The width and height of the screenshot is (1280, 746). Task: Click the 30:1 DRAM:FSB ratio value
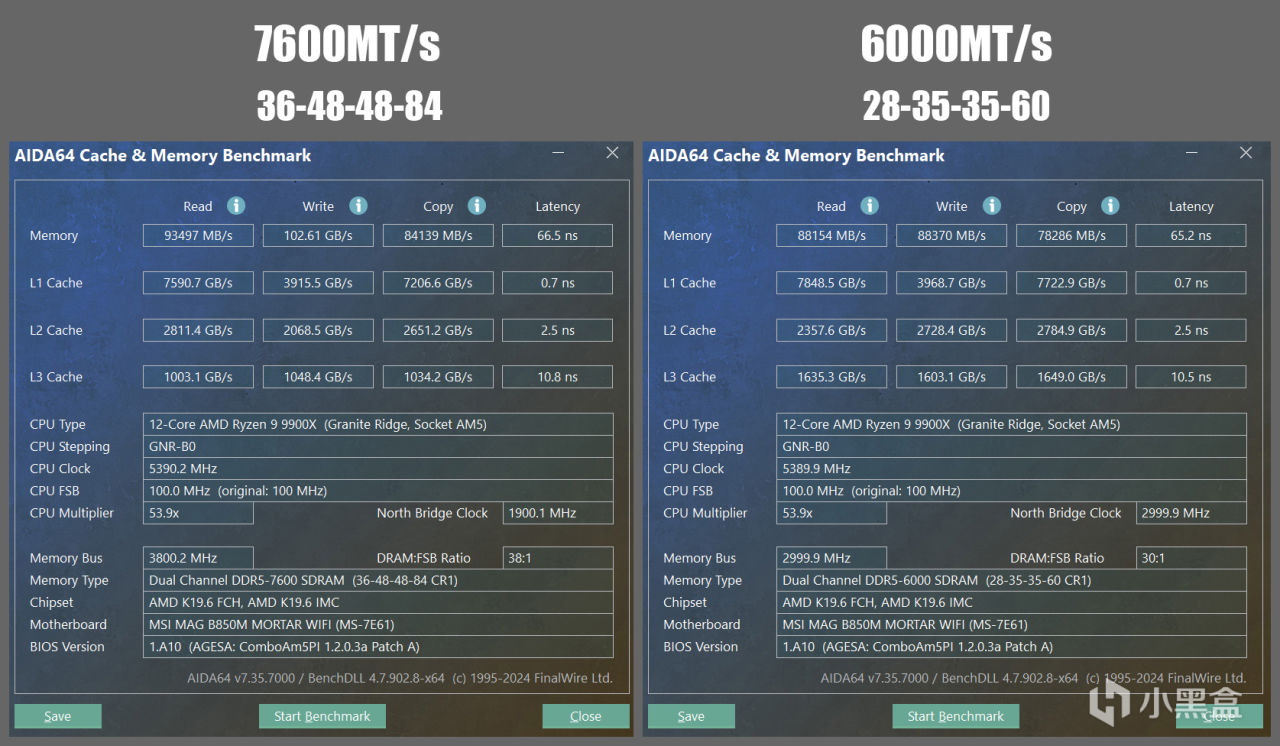coord(1191,558)
